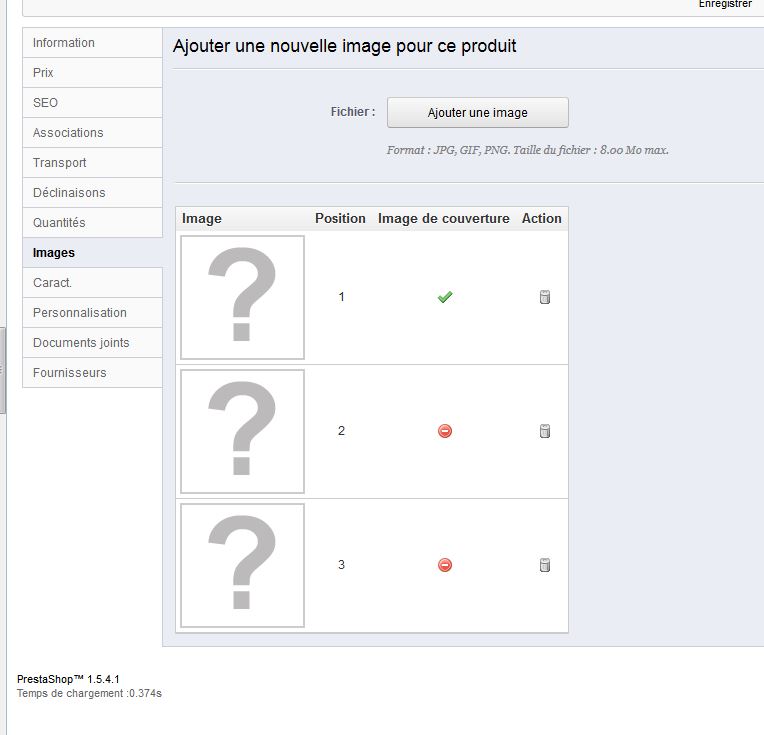Image resolution: width=764 pixels, height=735 pixels.
Task: Click the Image column header
Action: (x=202, y=219)
